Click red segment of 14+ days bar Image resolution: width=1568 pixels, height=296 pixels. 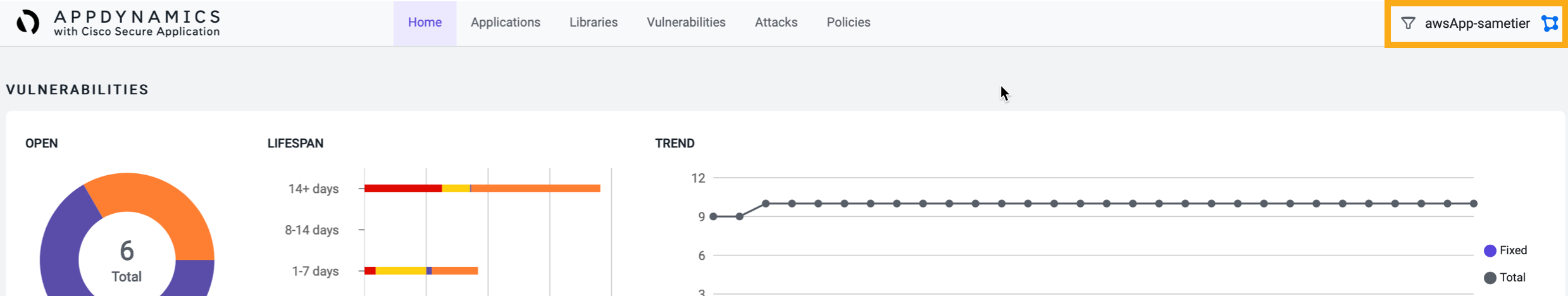(403, 188)
